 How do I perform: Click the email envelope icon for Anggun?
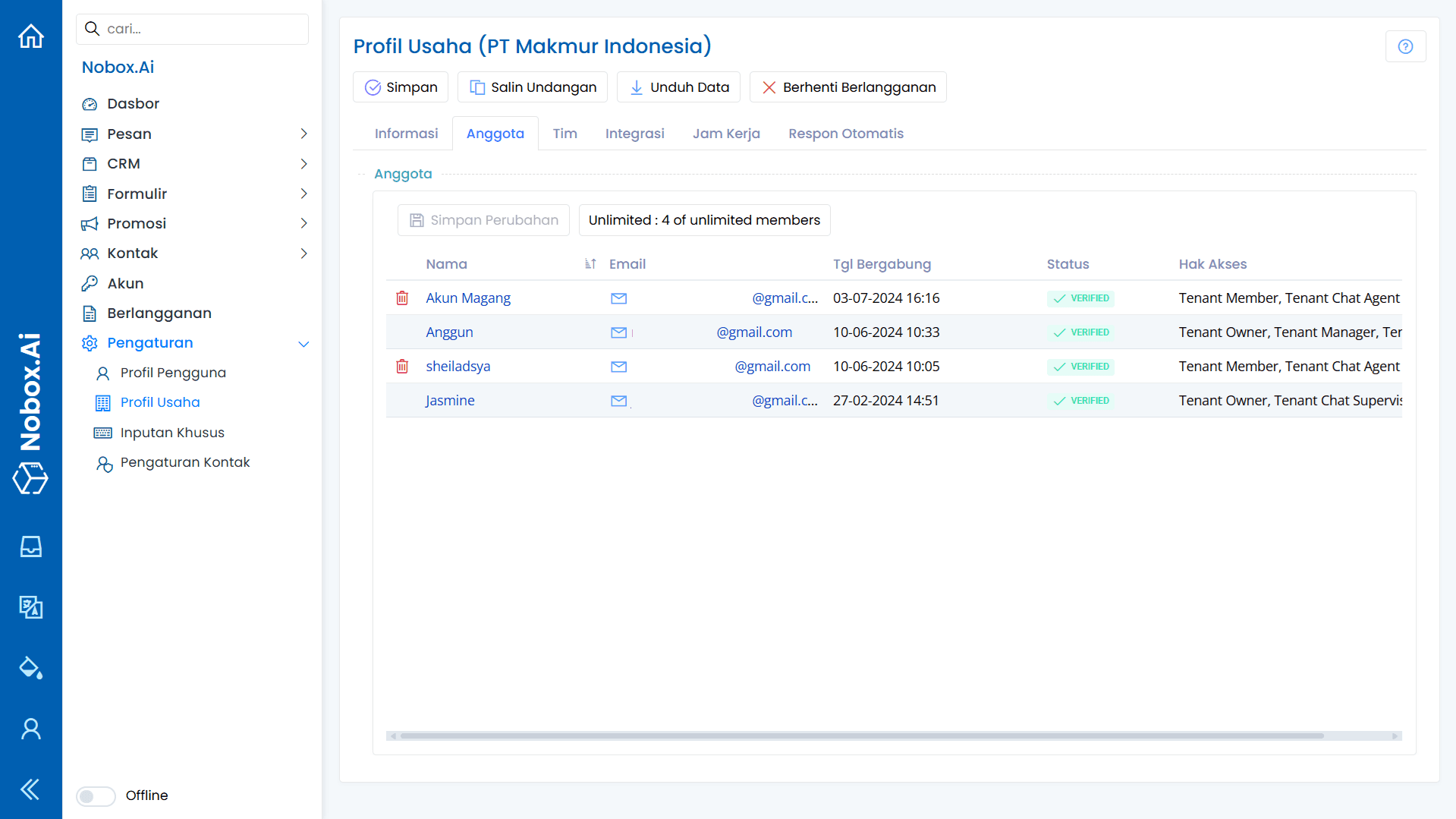[x=618, y=332]
